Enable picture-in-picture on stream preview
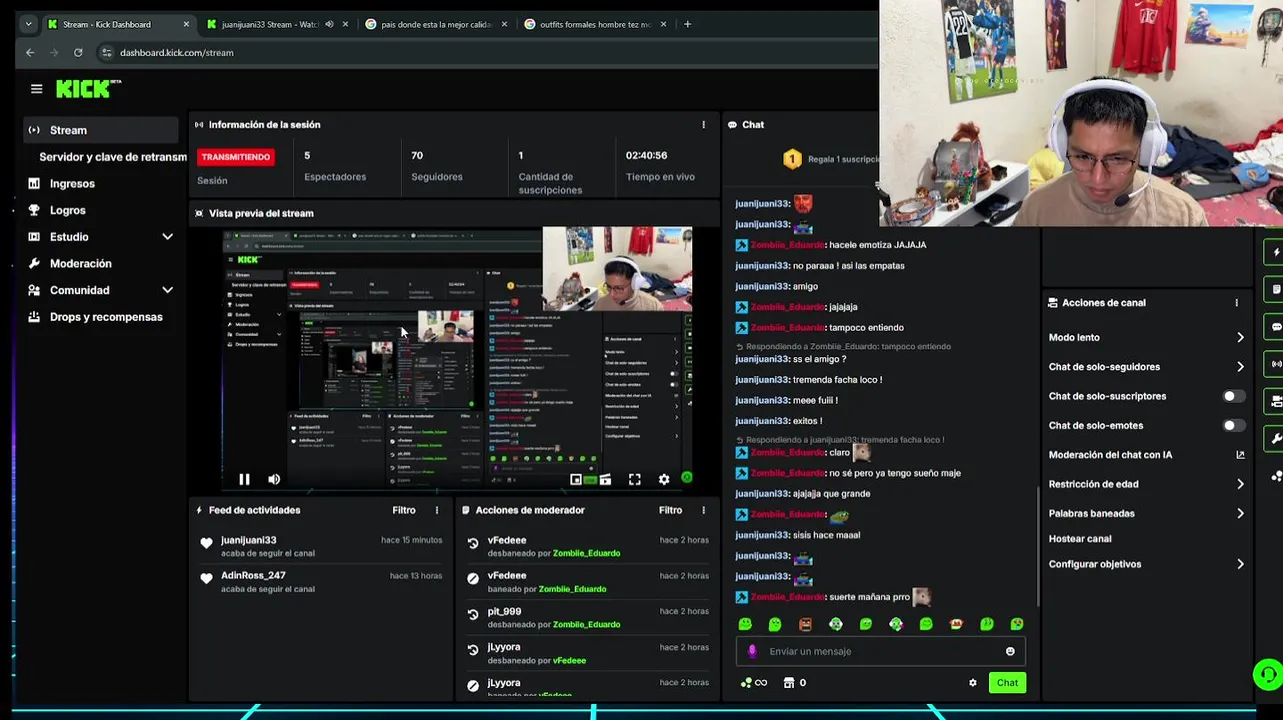The image size is (1283, 720). click(576, 480)
